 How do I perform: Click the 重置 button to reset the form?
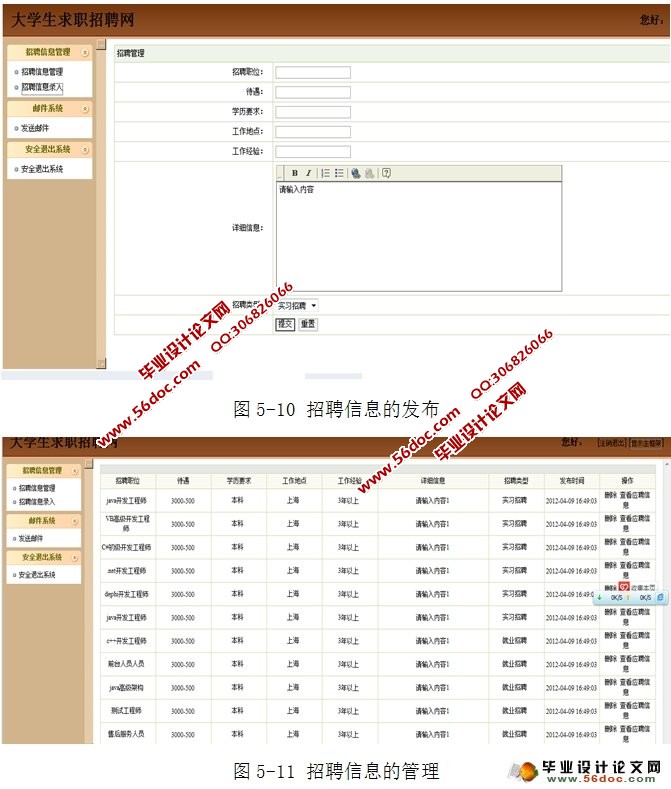308,324
